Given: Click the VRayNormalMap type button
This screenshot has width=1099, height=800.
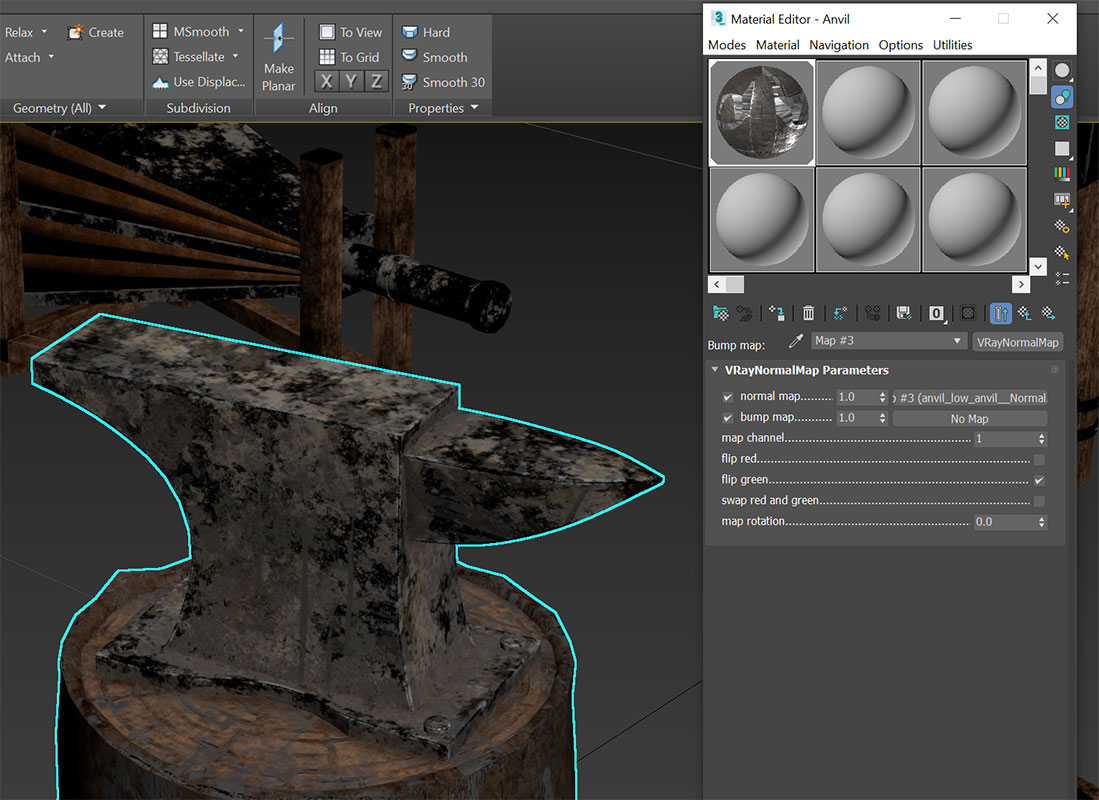Looking at the screenshot, I should [1018, 342].
